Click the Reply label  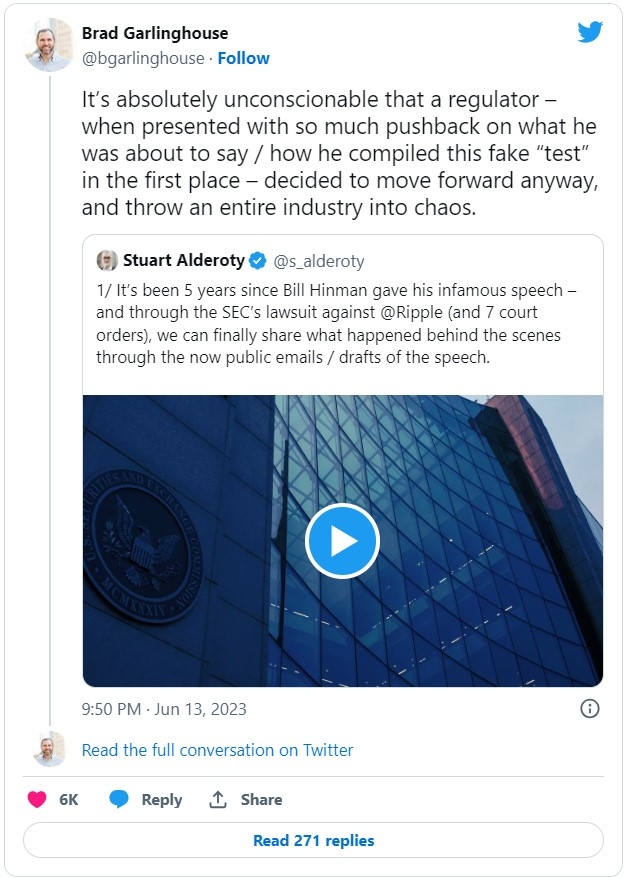pos(162,800)
